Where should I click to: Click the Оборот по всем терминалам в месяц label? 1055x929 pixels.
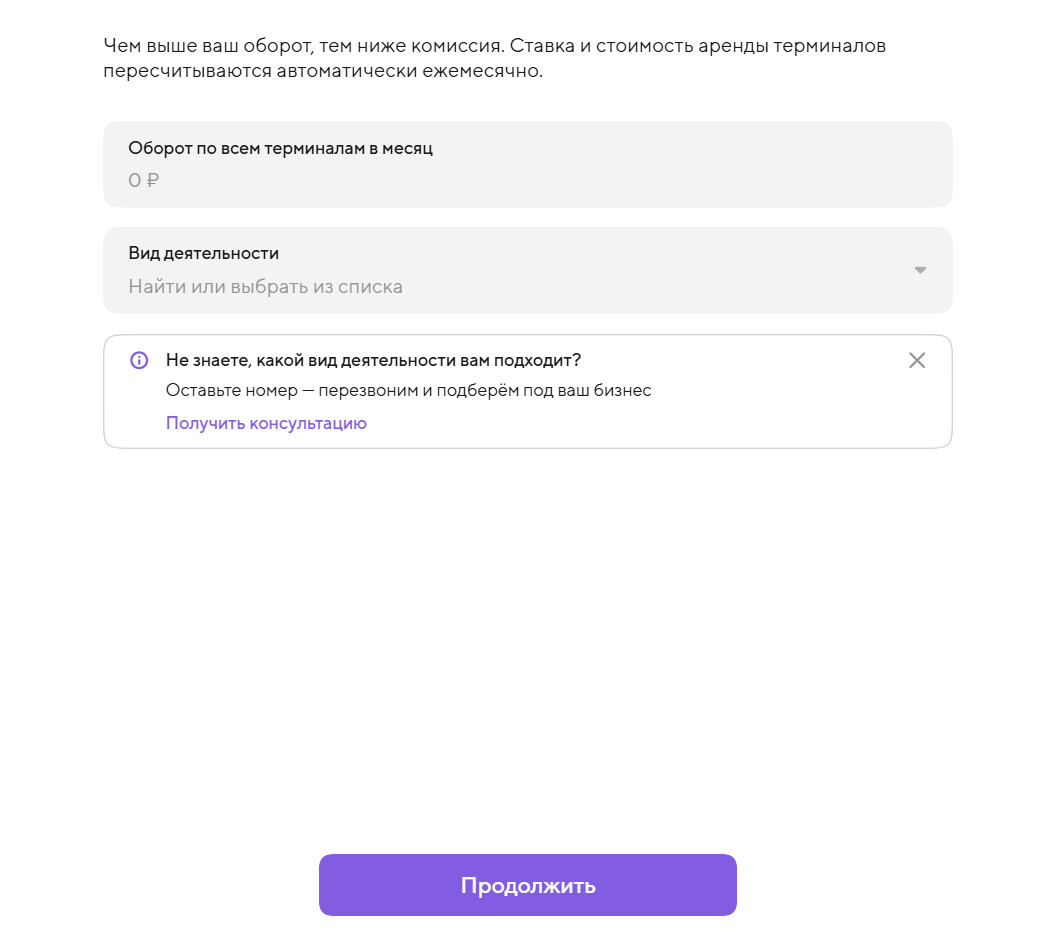click(x=281, y=148)
